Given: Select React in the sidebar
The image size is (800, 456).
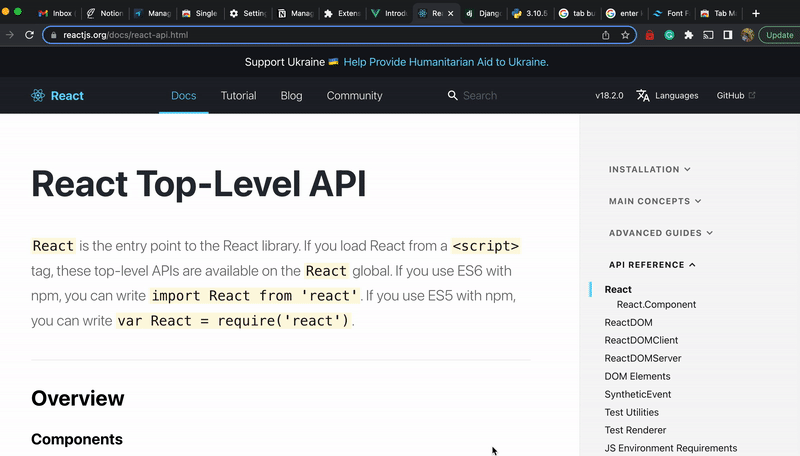Looking at the screenshot, I should pyautogui.click(x=618, y=289).
